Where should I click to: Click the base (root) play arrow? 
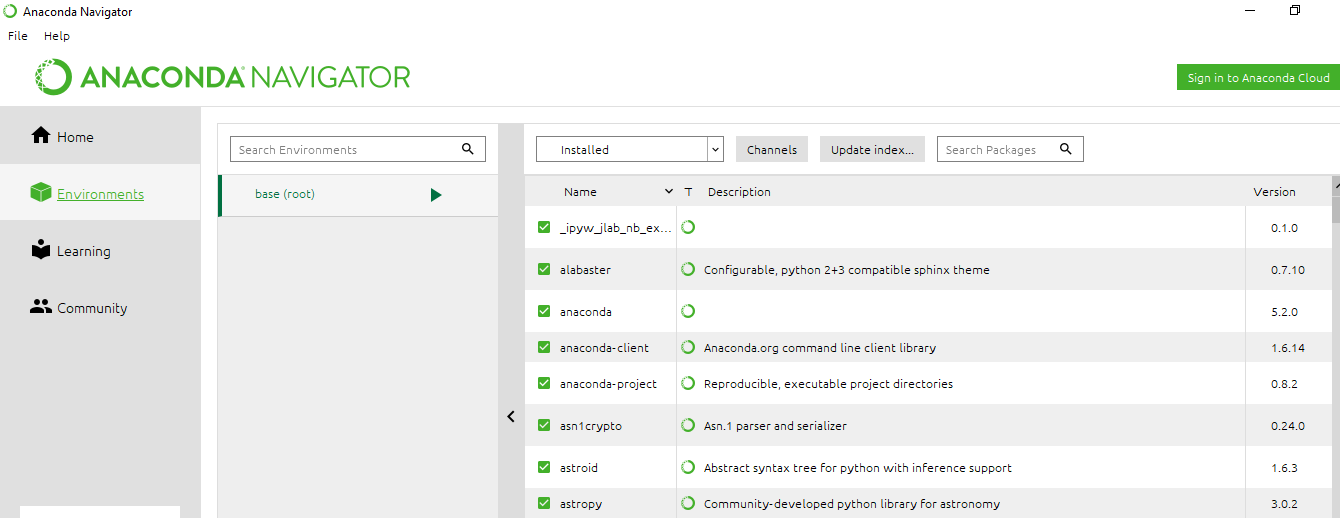436,195
